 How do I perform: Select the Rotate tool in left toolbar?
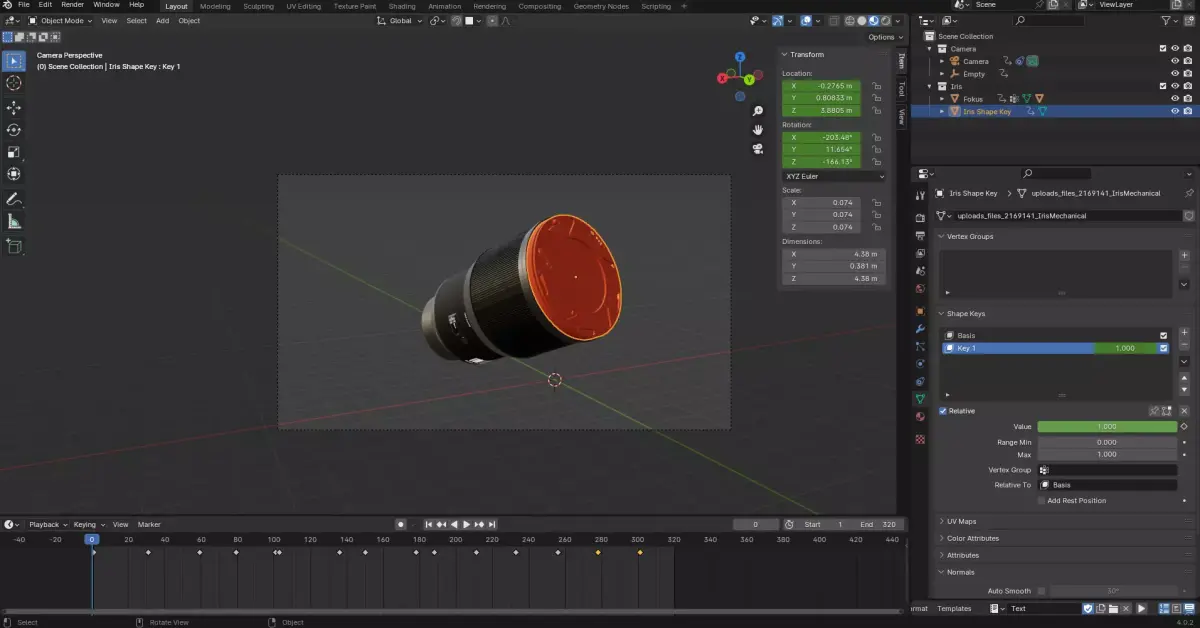coord(14,130)
